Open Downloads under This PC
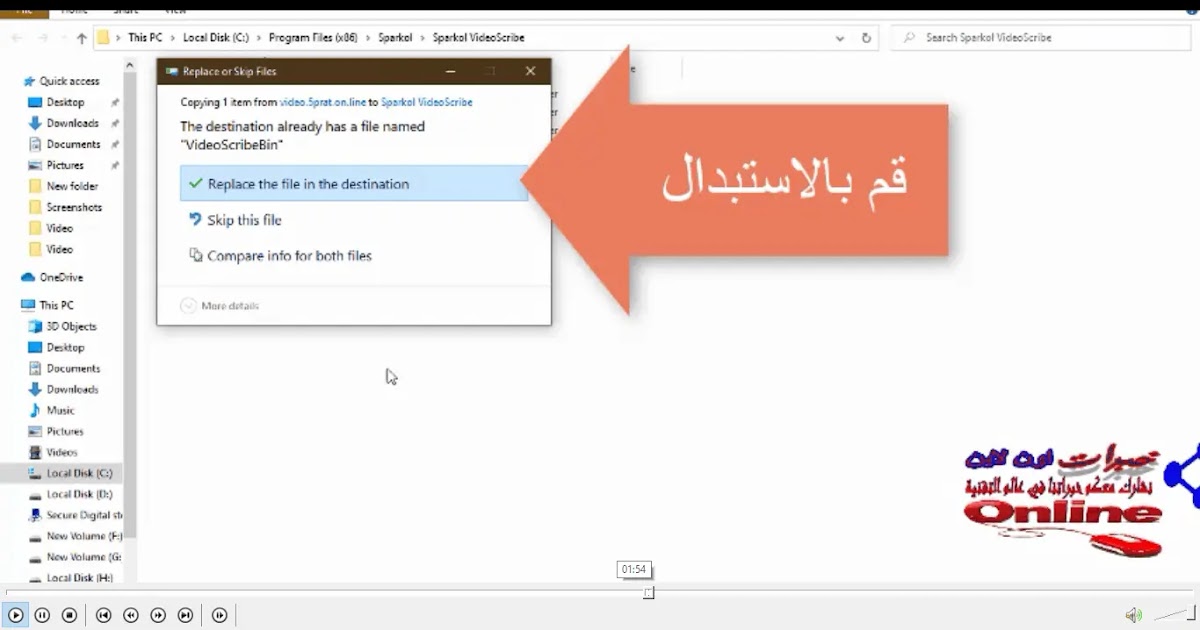 pos(72,389)
